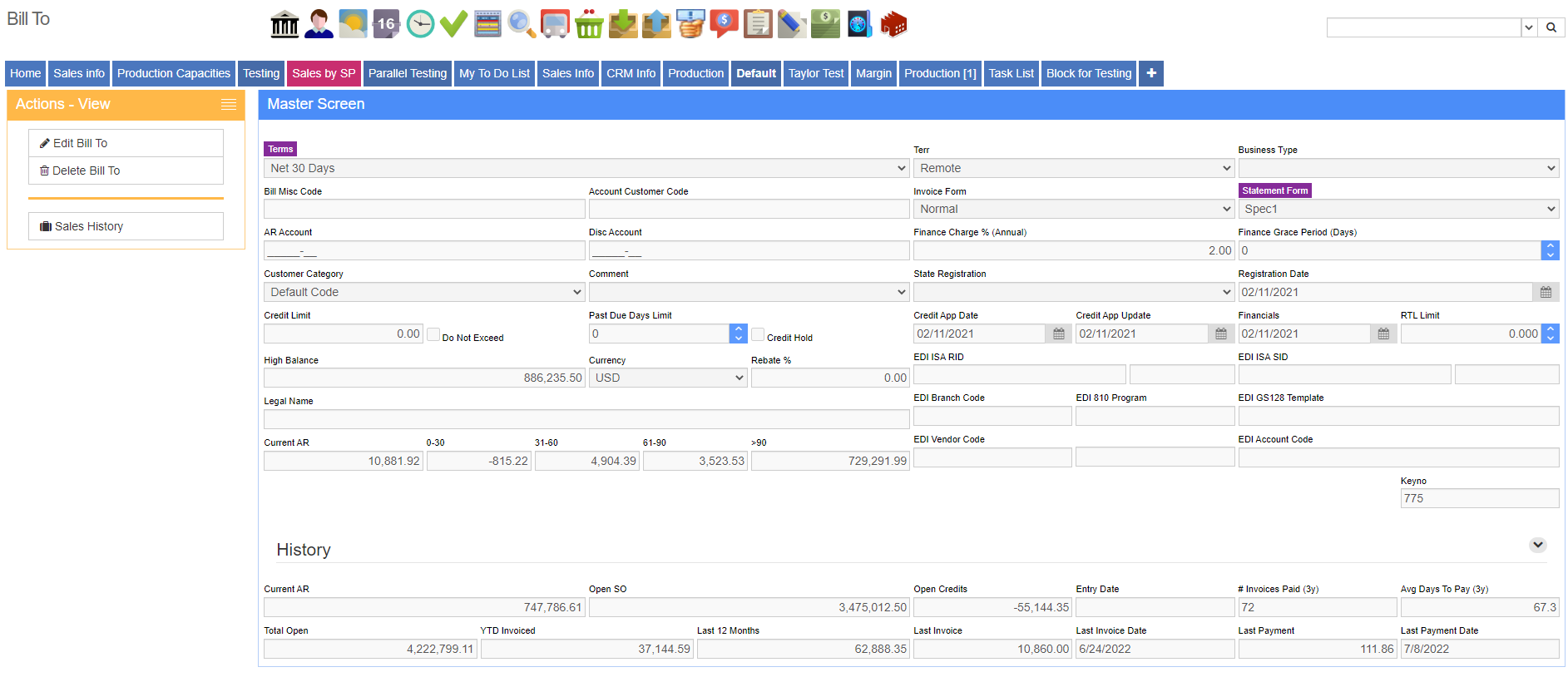Adjust the RTL Limit stepper arrows
This screenshot has height=677, width=1568.
tap(1551, 334)
